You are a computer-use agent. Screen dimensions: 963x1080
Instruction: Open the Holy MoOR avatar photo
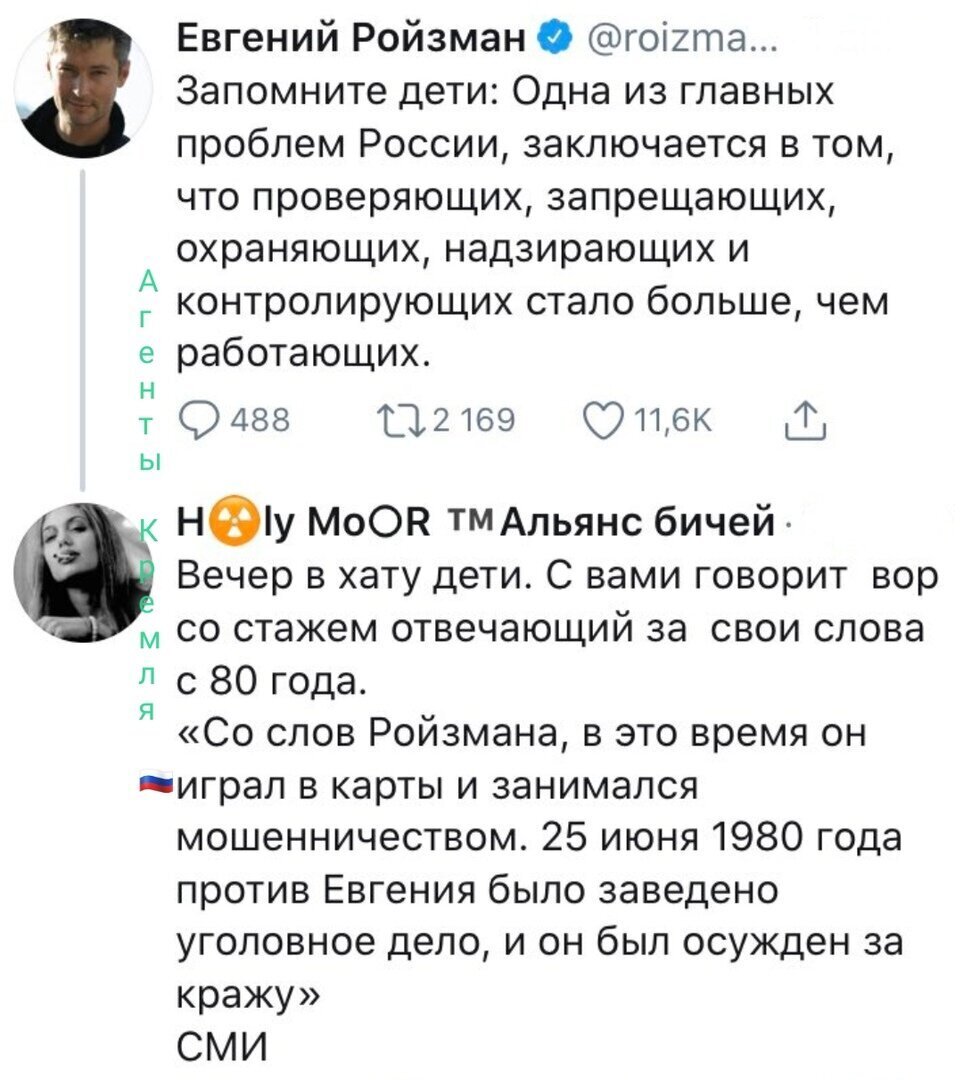coord(83,573)
